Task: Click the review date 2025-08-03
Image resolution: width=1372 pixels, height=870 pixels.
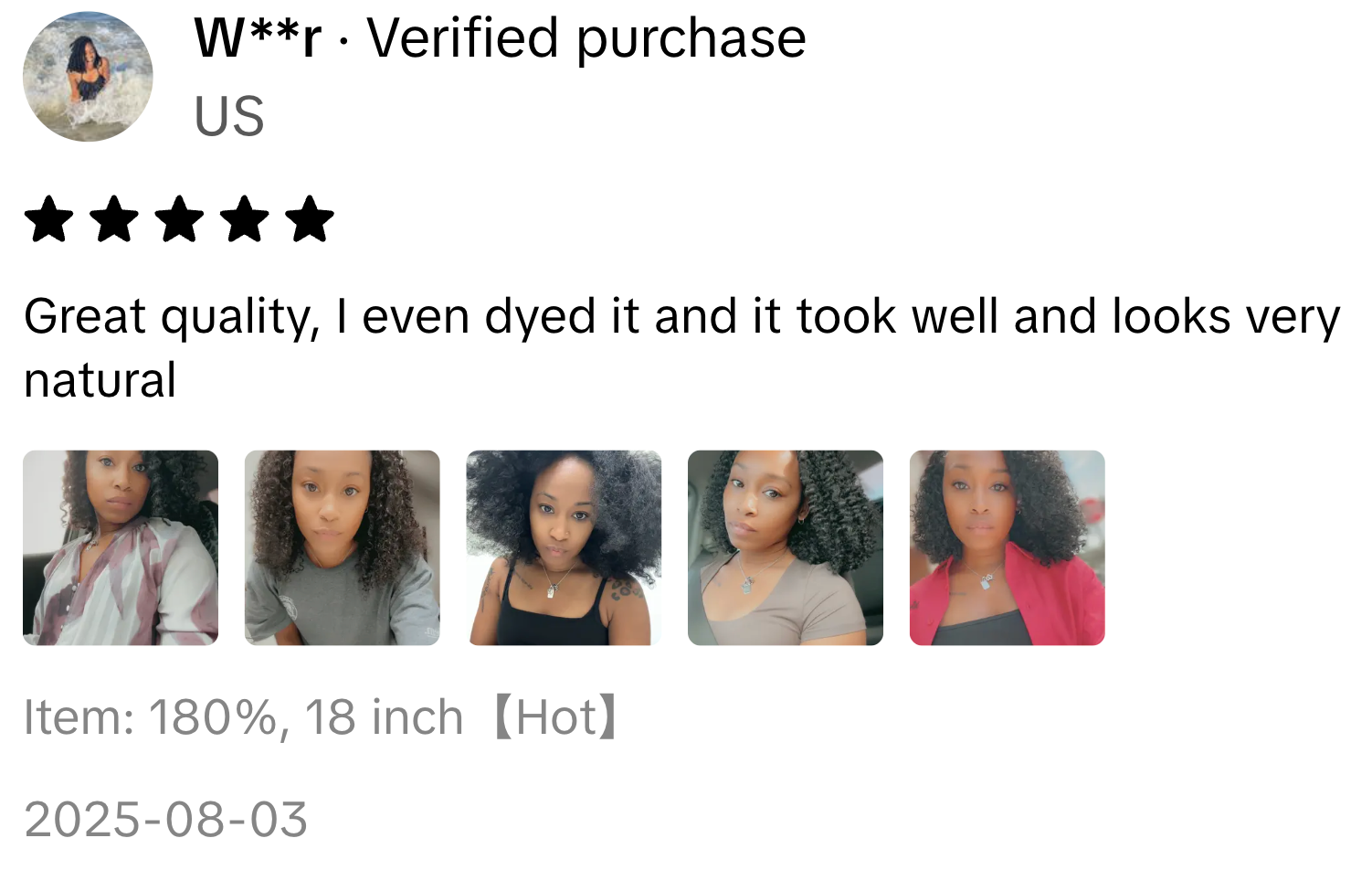Action: coord(165,819)
